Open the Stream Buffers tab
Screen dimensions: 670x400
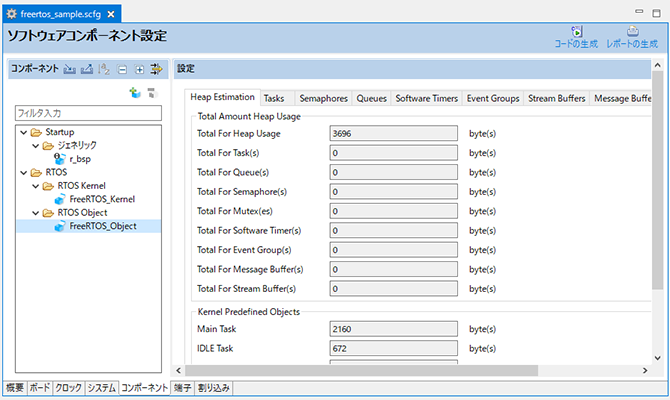pos(556,98)
